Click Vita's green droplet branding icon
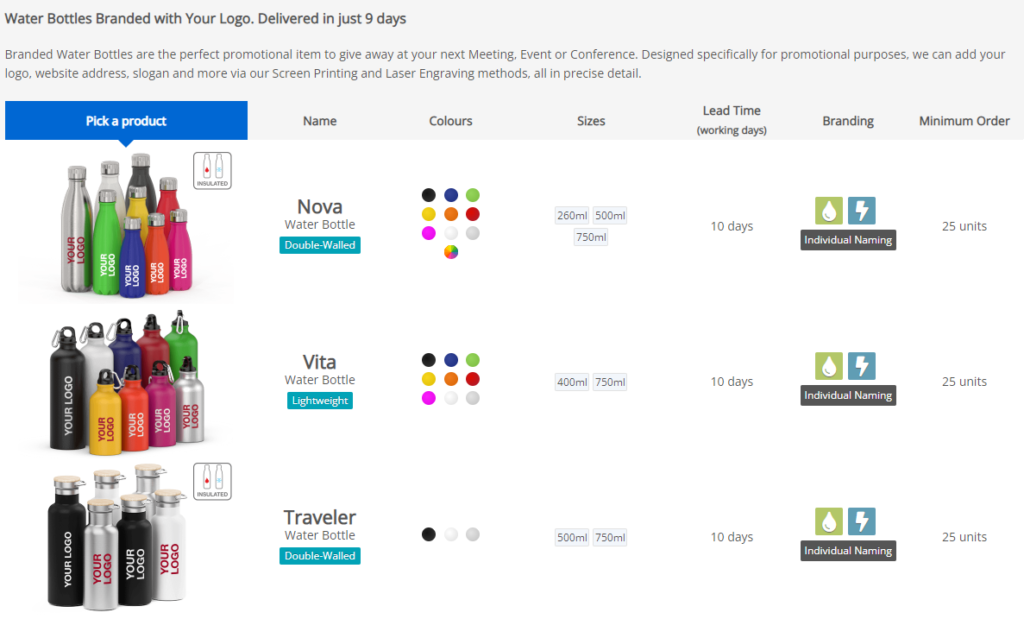The image size is (1024, 619). pyautogui.click(x=829, y=366)
